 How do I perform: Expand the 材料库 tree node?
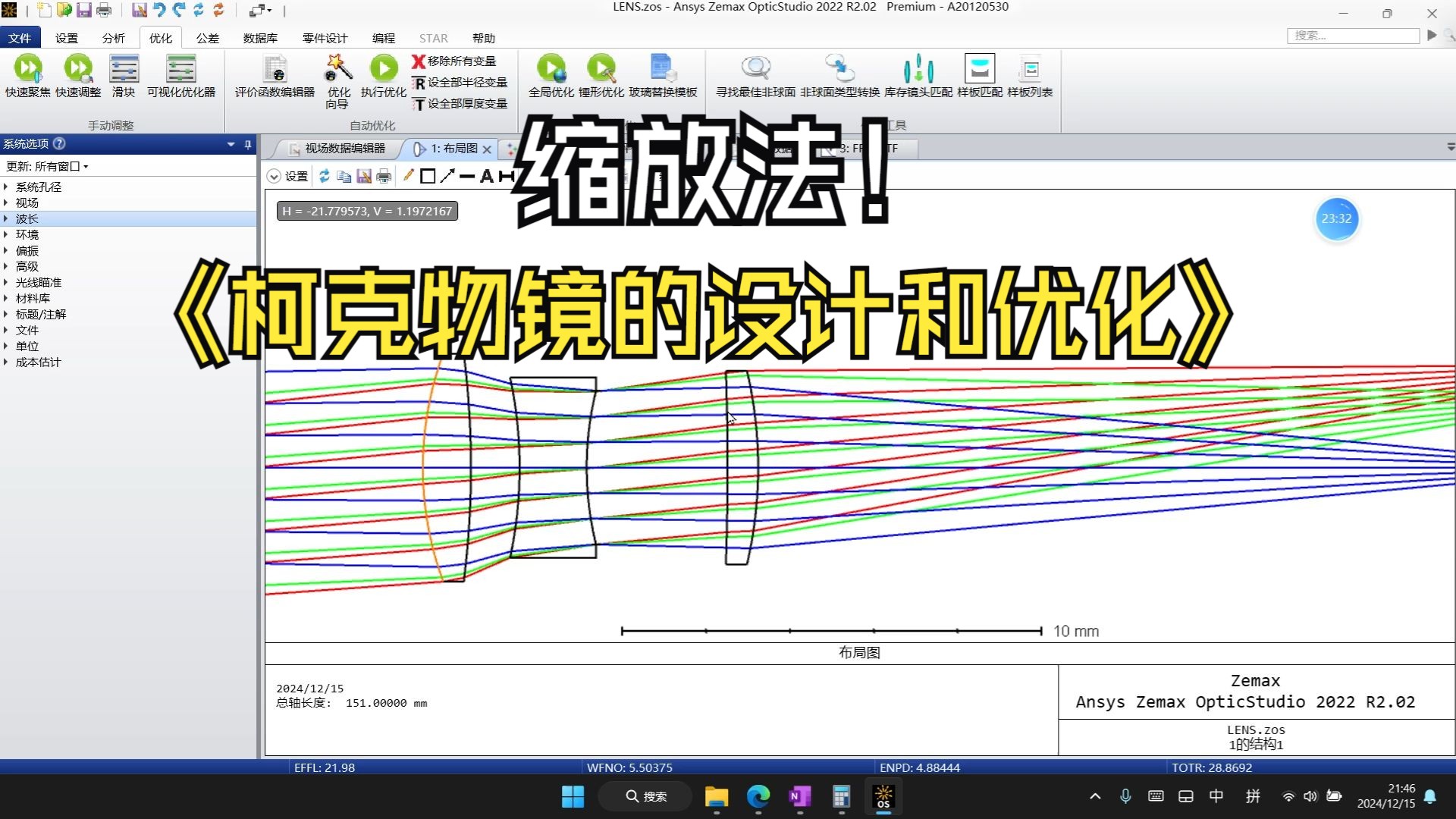click(6, 298)
